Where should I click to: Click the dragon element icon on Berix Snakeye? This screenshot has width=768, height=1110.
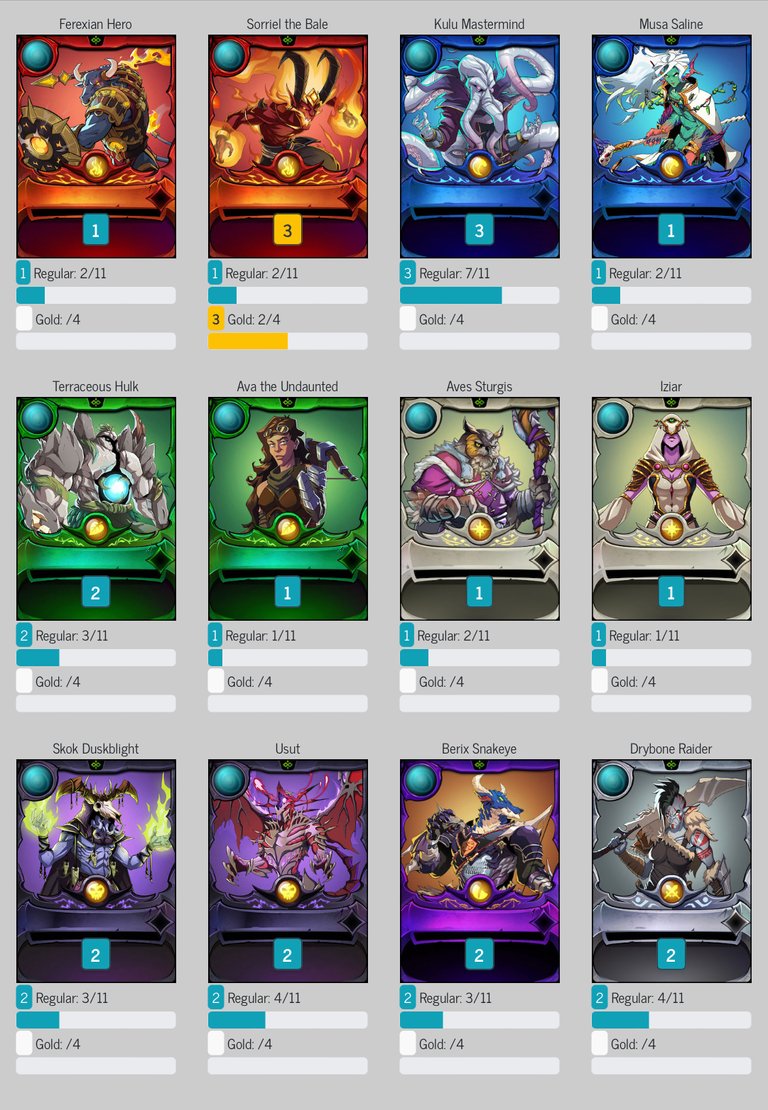(479, 891)
